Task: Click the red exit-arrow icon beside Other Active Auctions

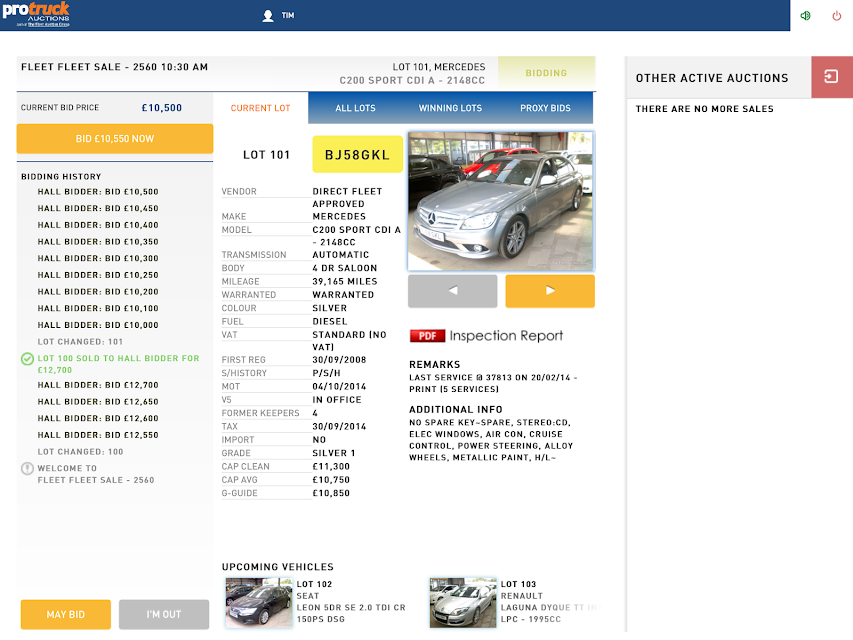Action: coord(832,77)
